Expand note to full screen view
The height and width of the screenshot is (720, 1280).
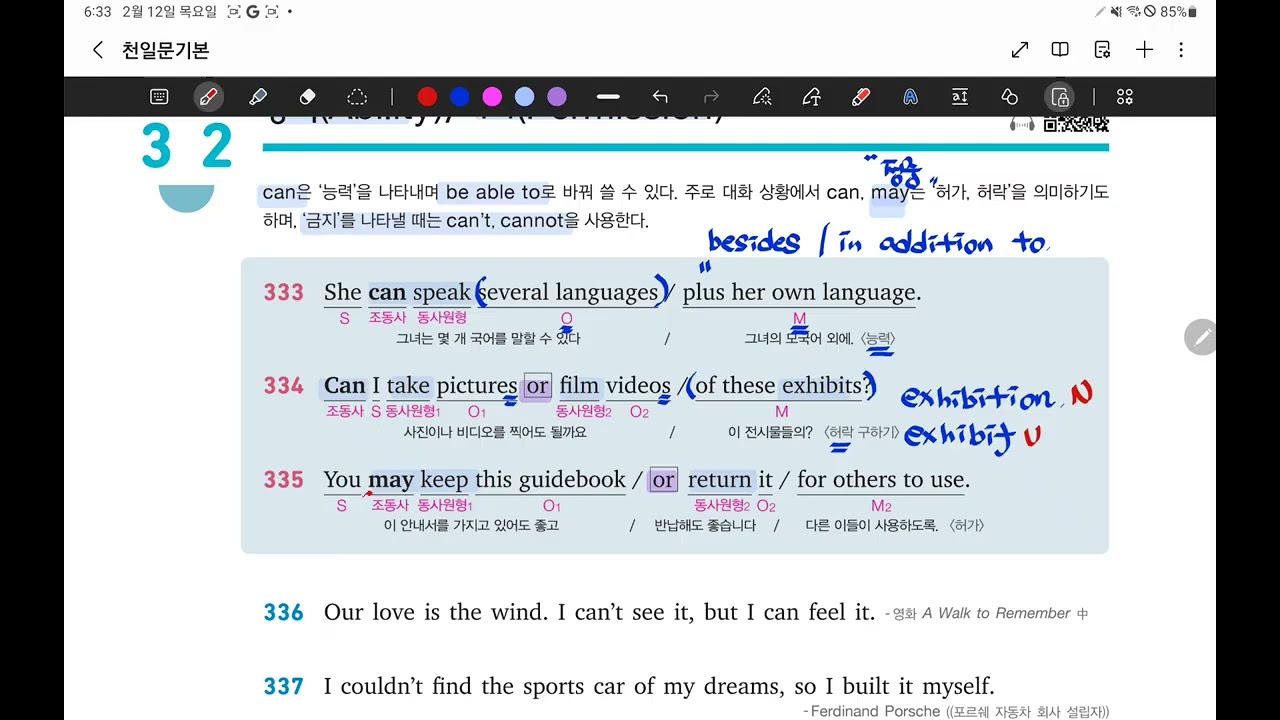[1020, 50]
